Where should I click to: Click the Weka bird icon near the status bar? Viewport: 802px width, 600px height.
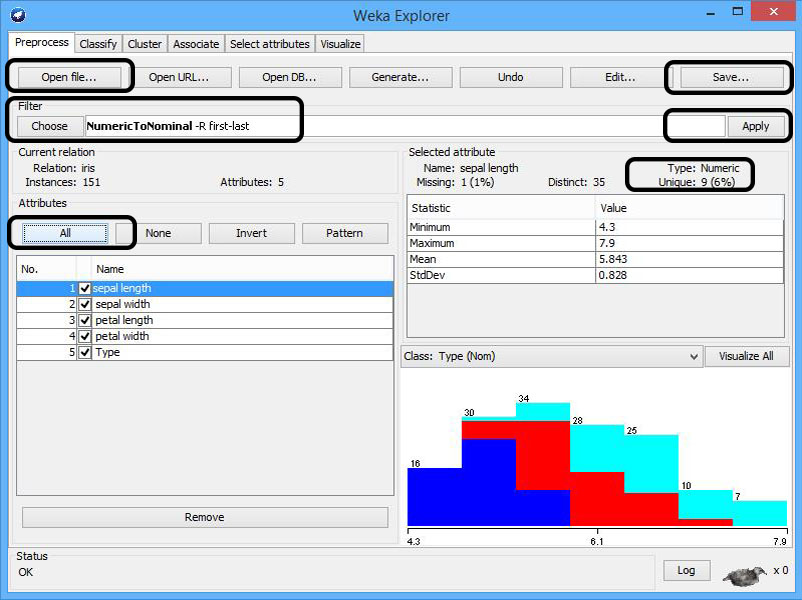tap(741, 570)
